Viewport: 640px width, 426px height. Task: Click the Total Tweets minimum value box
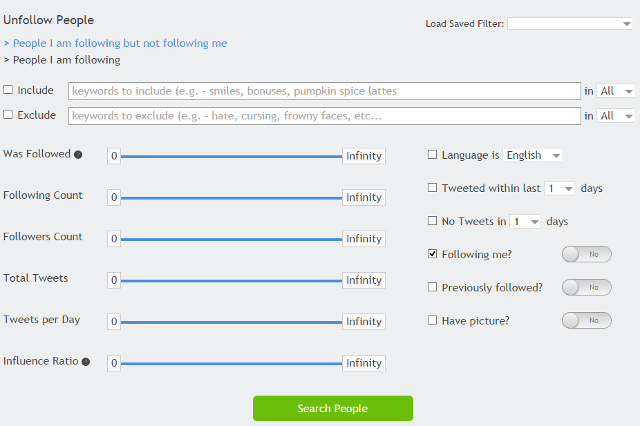click(x=114, y=280)
